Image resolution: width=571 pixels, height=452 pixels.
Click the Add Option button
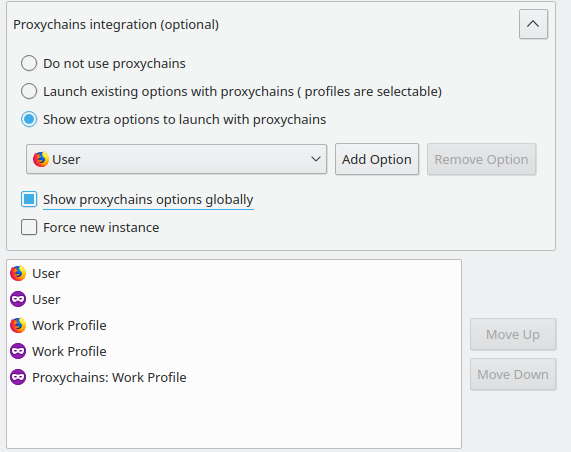pos(377,159)
